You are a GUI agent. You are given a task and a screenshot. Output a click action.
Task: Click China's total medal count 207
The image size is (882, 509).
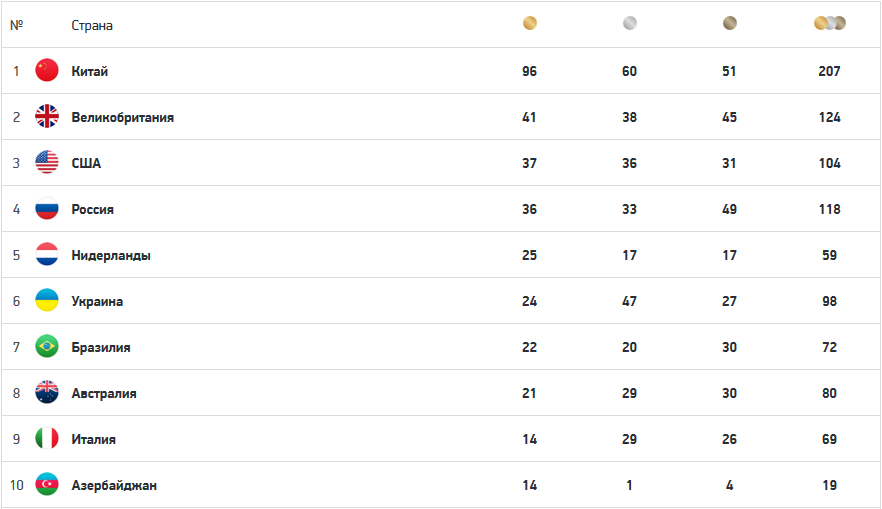point(829,71)
